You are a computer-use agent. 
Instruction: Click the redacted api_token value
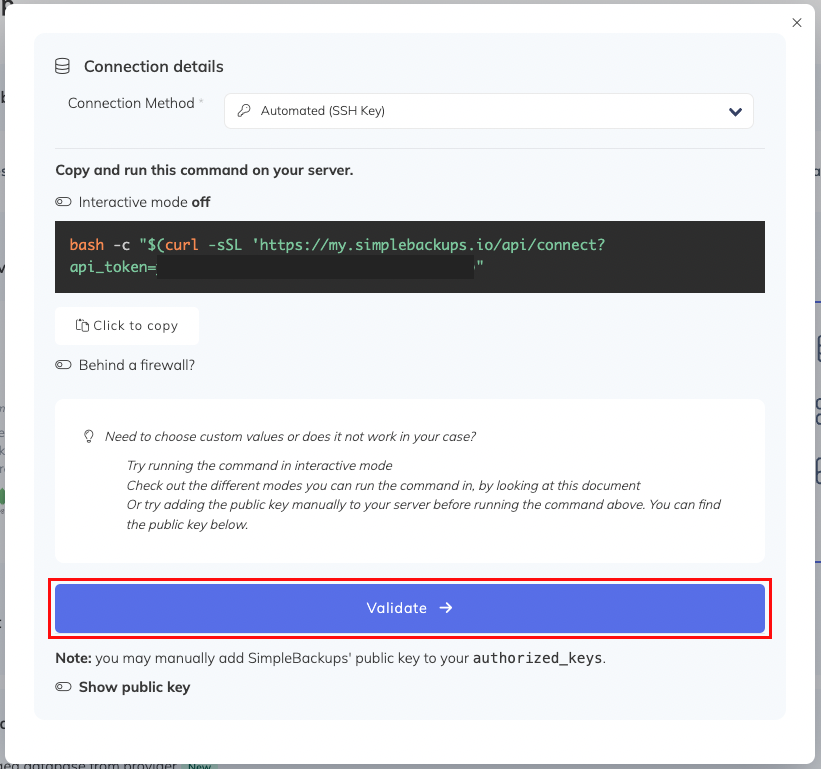coord(315,267)
